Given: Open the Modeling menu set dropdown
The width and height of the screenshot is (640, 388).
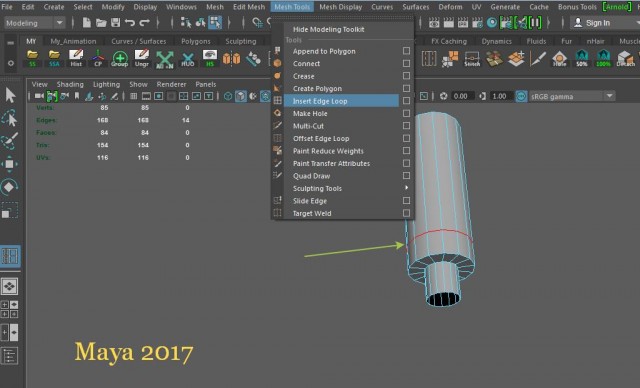Looking at the screenshot, I should click(34, 23).
